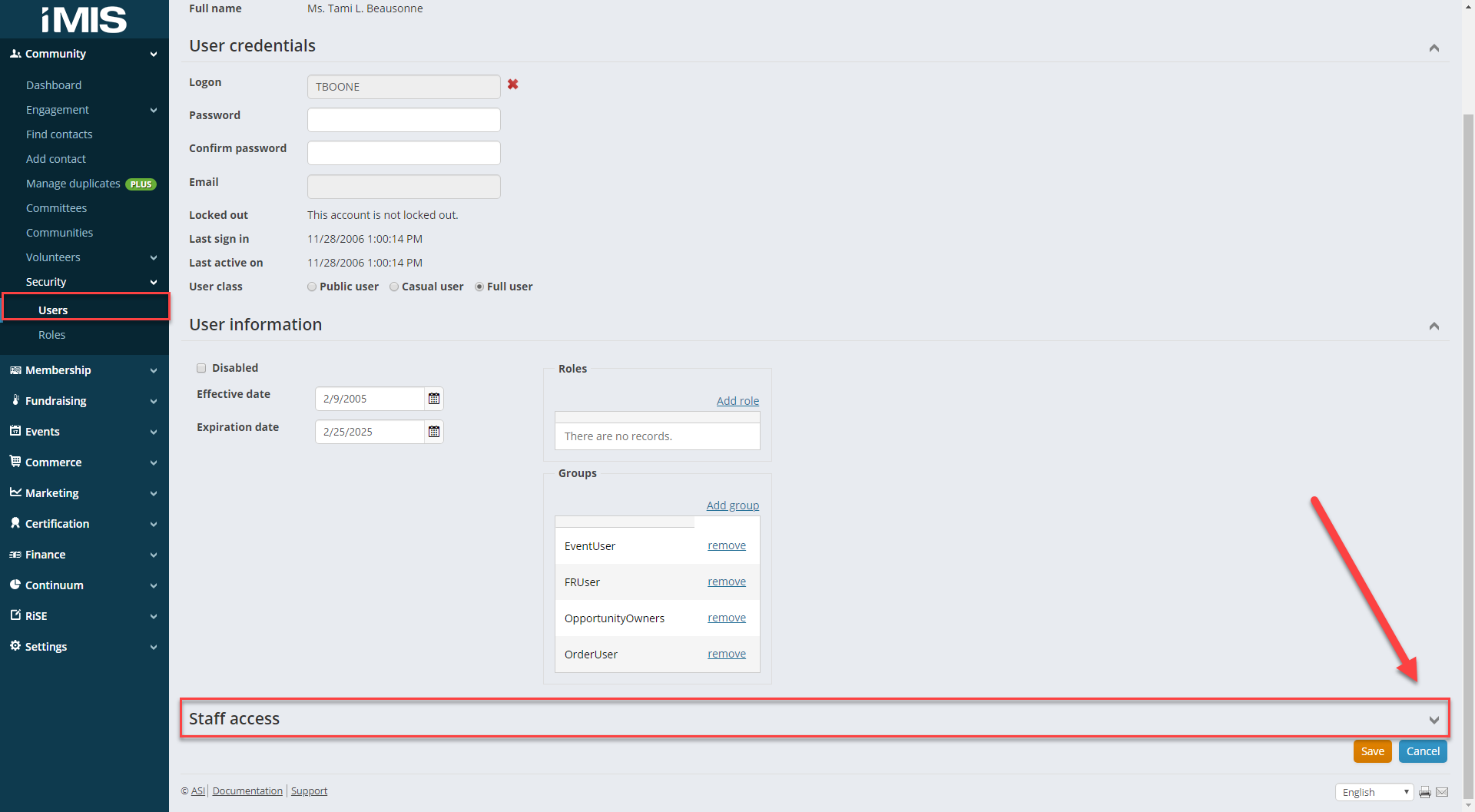Open the English language dropdown
Viewport: 1475px width, 812px height.
(x=1374, y=792)
